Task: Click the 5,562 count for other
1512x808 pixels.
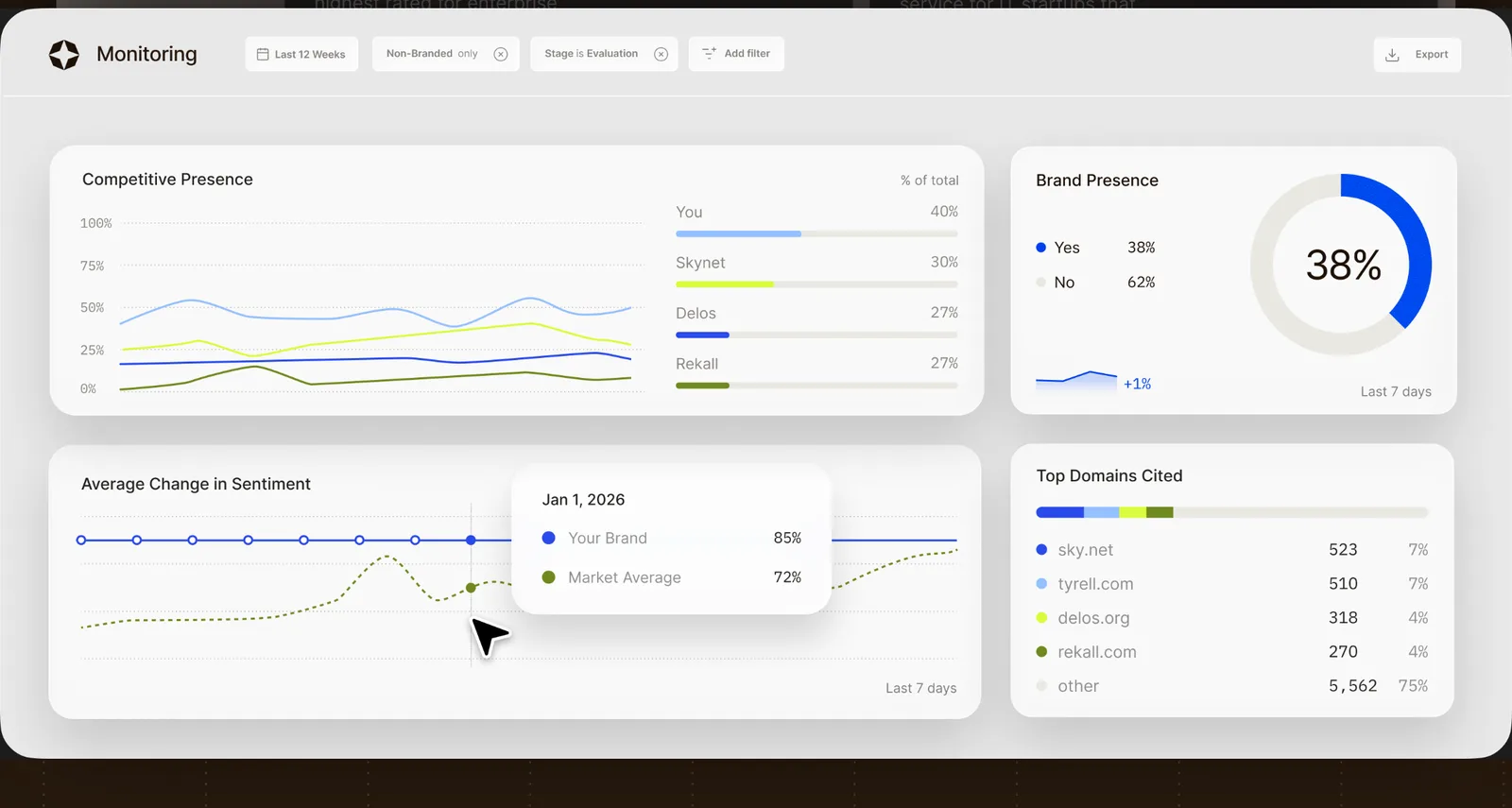Action: pyautogui.click(x=1352, y=686)
